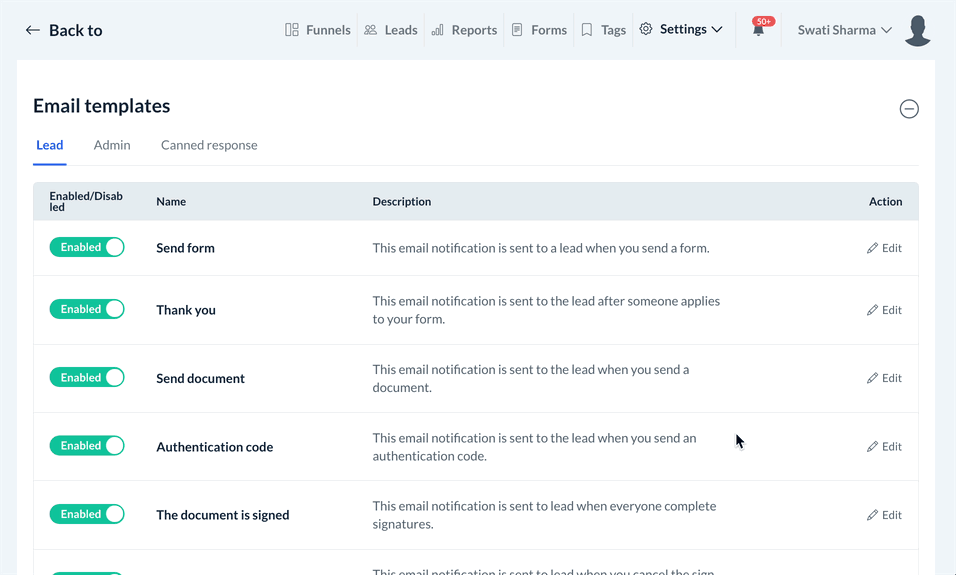Collapse the Email templates section
Screen dimensions: 956x575
point(909,109)
